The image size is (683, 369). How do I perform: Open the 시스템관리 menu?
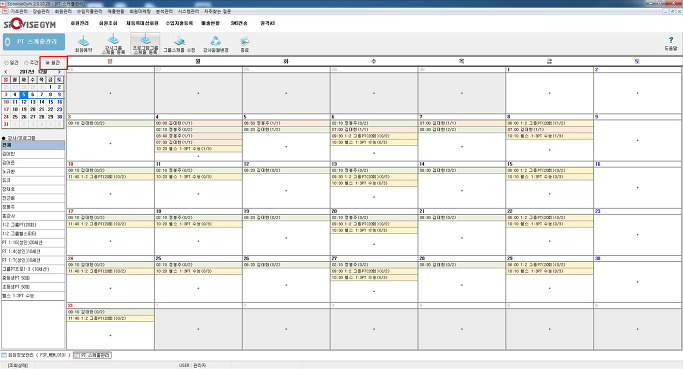(x=188, y=11)
